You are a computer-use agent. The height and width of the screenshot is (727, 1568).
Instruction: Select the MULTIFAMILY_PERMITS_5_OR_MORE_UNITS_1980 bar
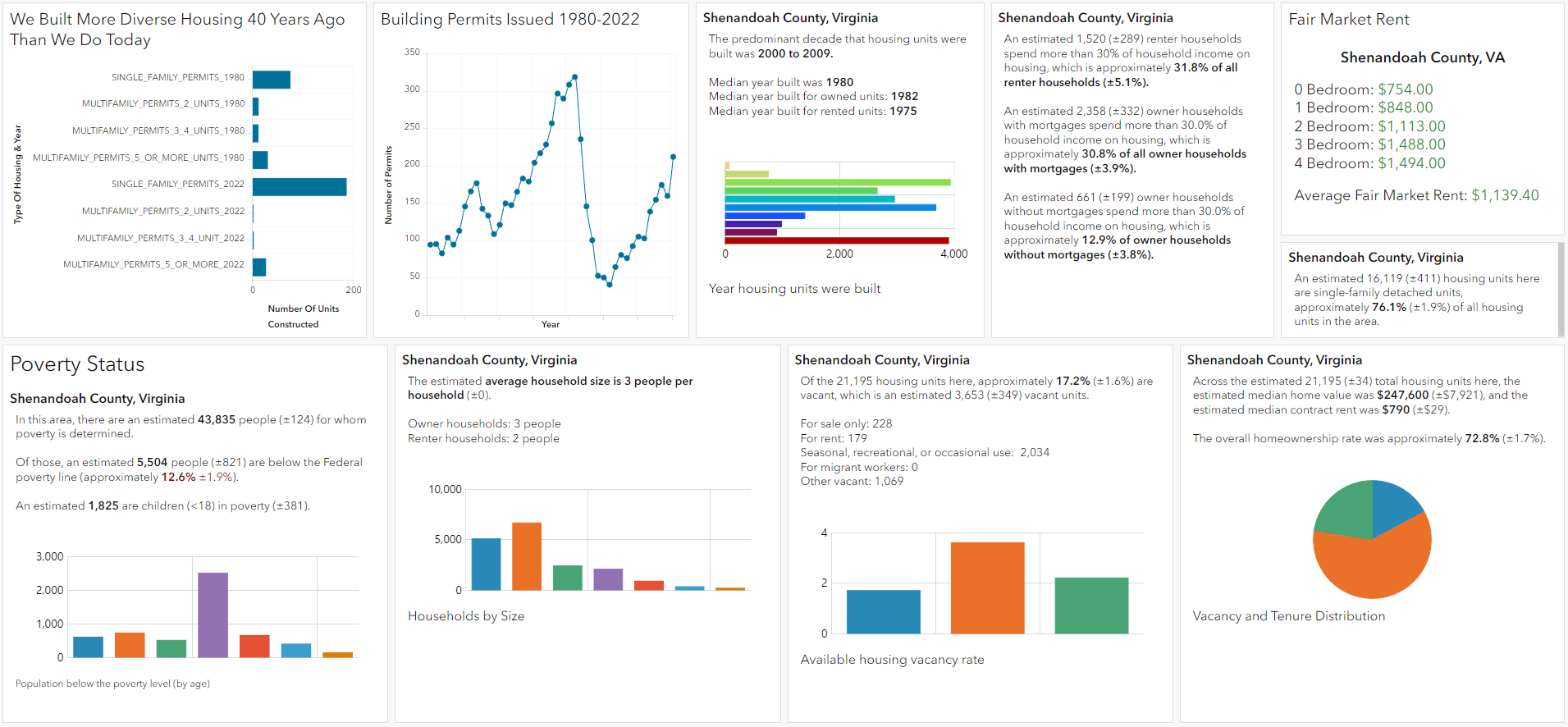click(260, 160)
